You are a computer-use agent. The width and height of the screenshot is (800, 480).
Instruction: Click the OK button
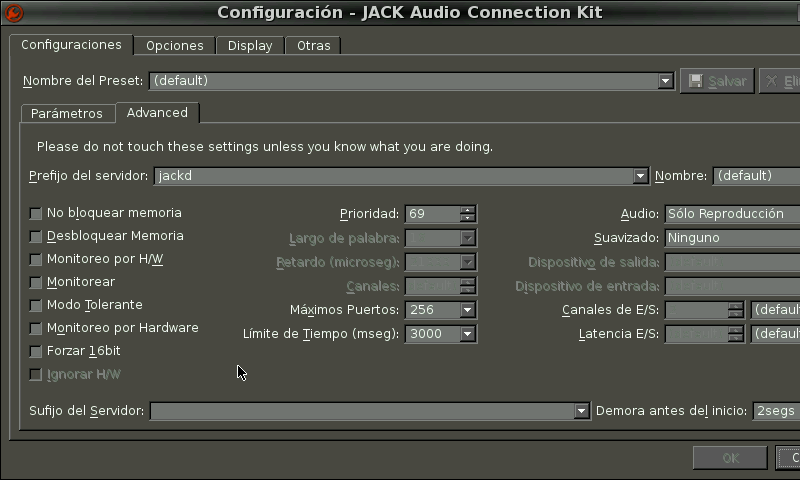point(730,458)
